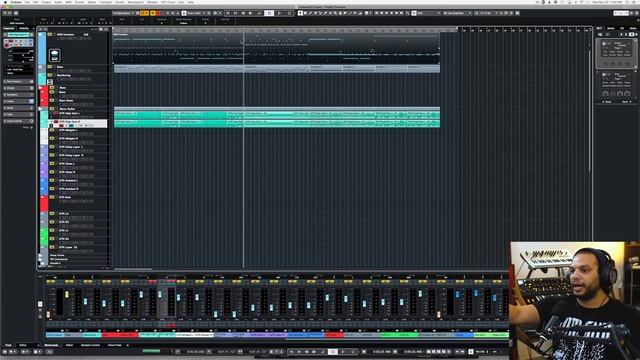Image resolution: width=640 pixels, height=360 pixels.
Task: Unmute the Bass Clean track
Action: pyautogui.click(x=52, y=100)
